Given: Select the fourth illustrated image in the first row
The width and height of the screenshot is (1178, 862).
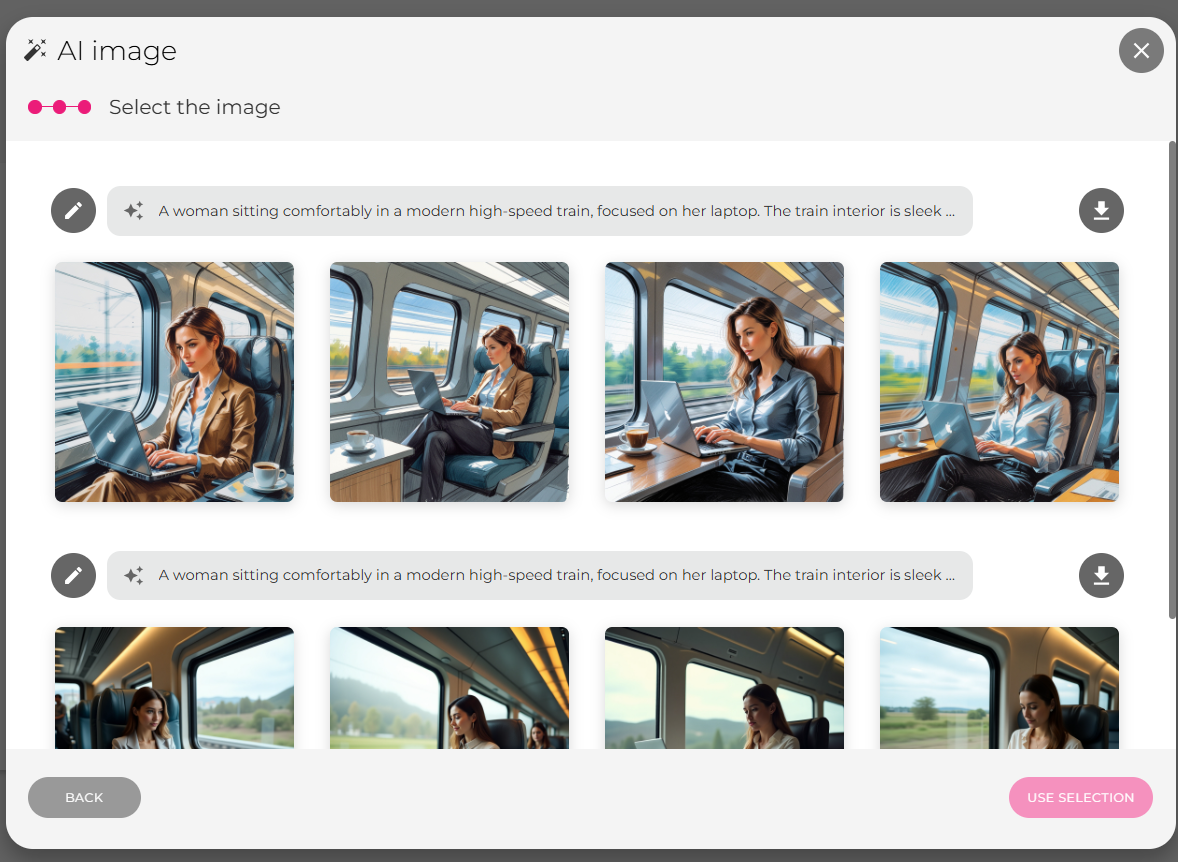Looking at the screenshot, I should [x=999, y=382].
